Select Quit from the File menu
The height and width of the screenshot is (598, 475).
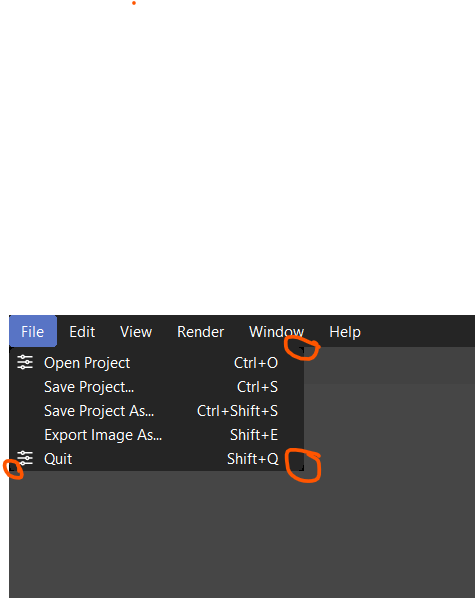(x=156, y=459)
